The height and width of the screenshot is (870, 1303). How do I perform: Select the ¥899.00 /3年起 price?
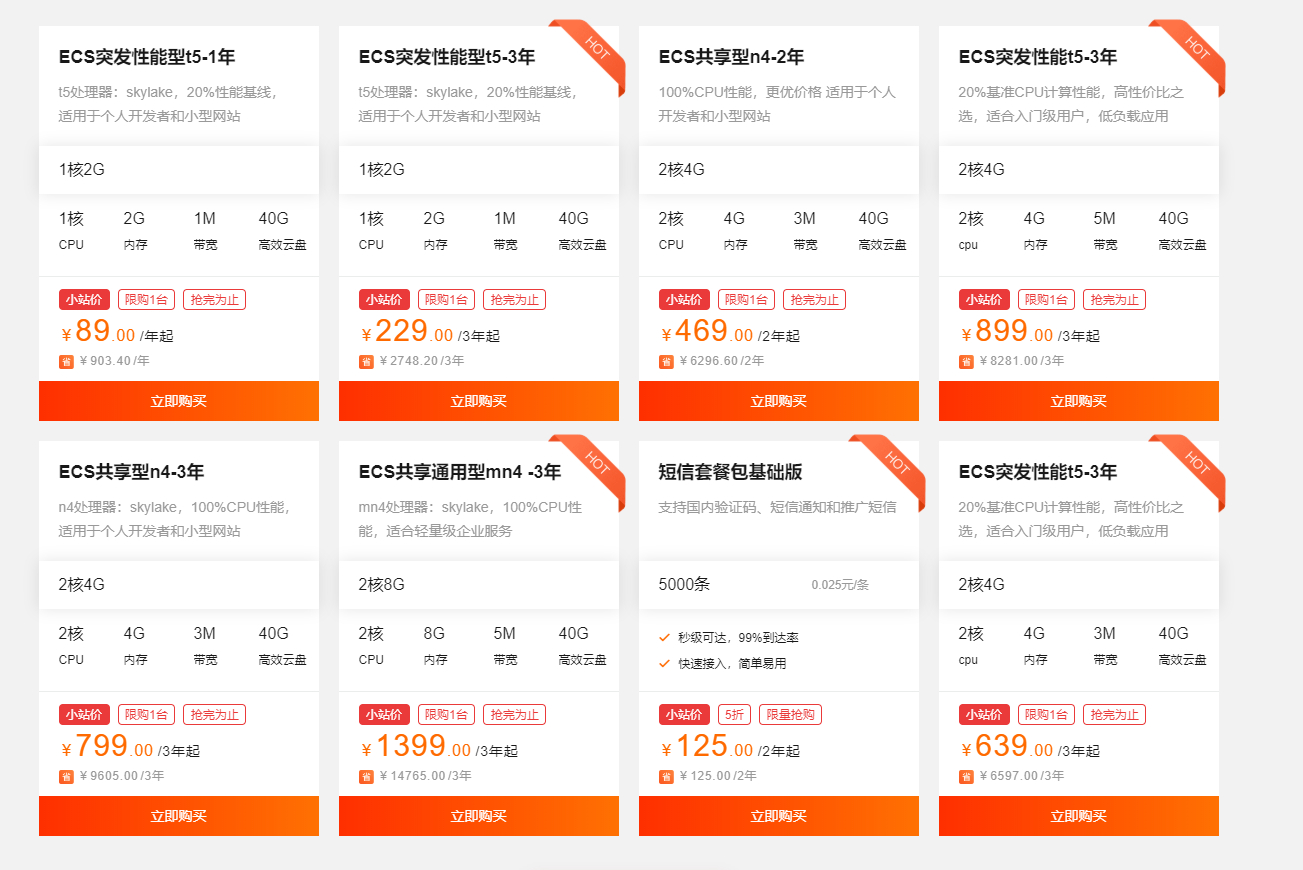click(x=1030, y=332)
